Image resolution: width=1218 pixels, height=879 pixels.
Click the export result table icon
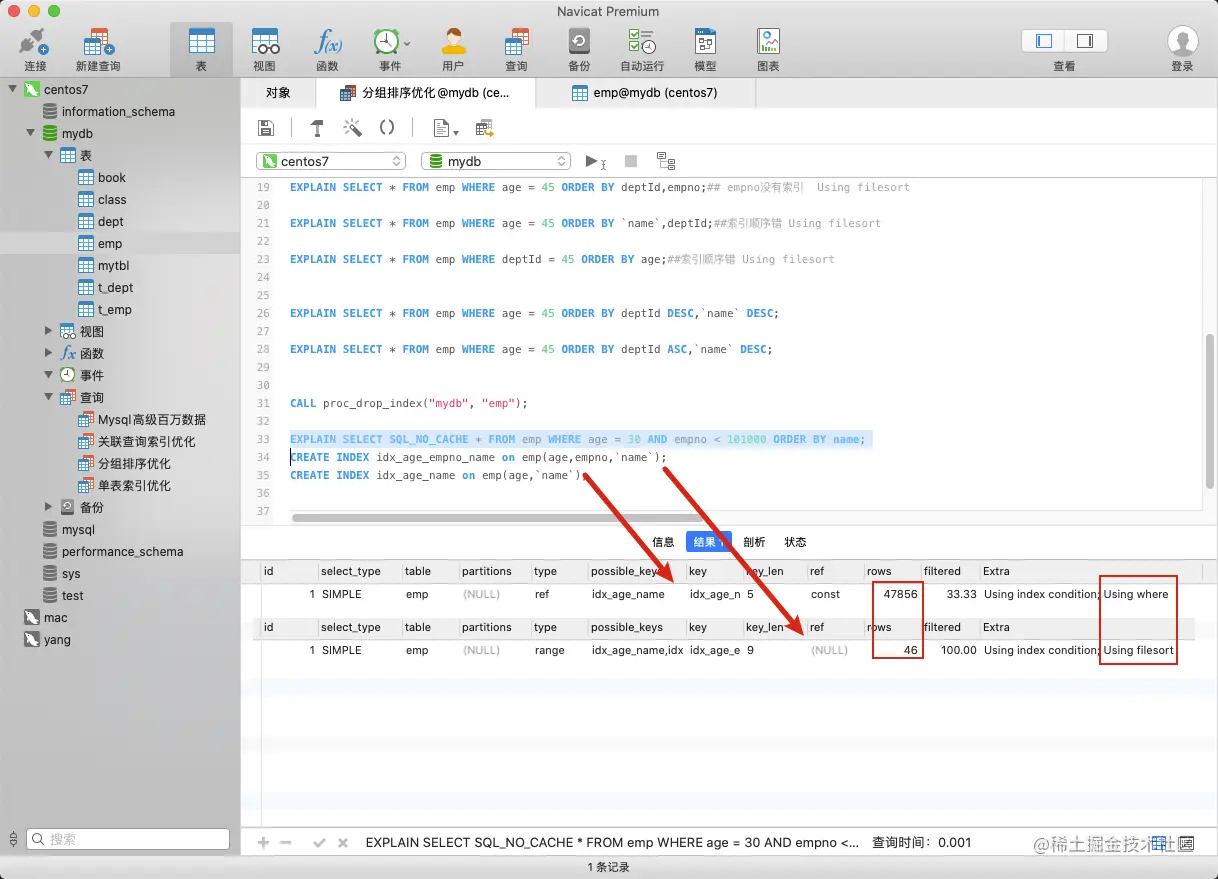tap(485, 128)
